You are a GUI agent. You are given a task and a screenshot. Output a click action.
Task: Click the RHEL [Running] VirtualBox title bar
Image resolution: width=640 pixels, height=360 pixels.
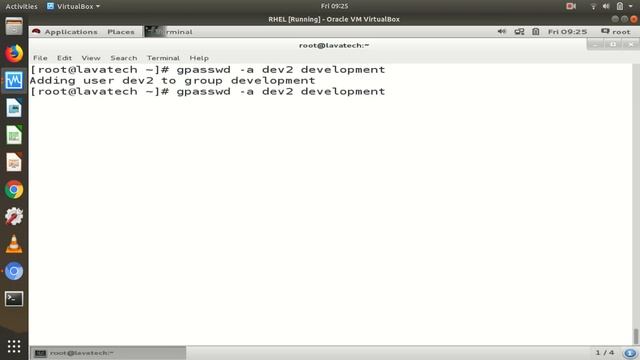coord(334,19)
